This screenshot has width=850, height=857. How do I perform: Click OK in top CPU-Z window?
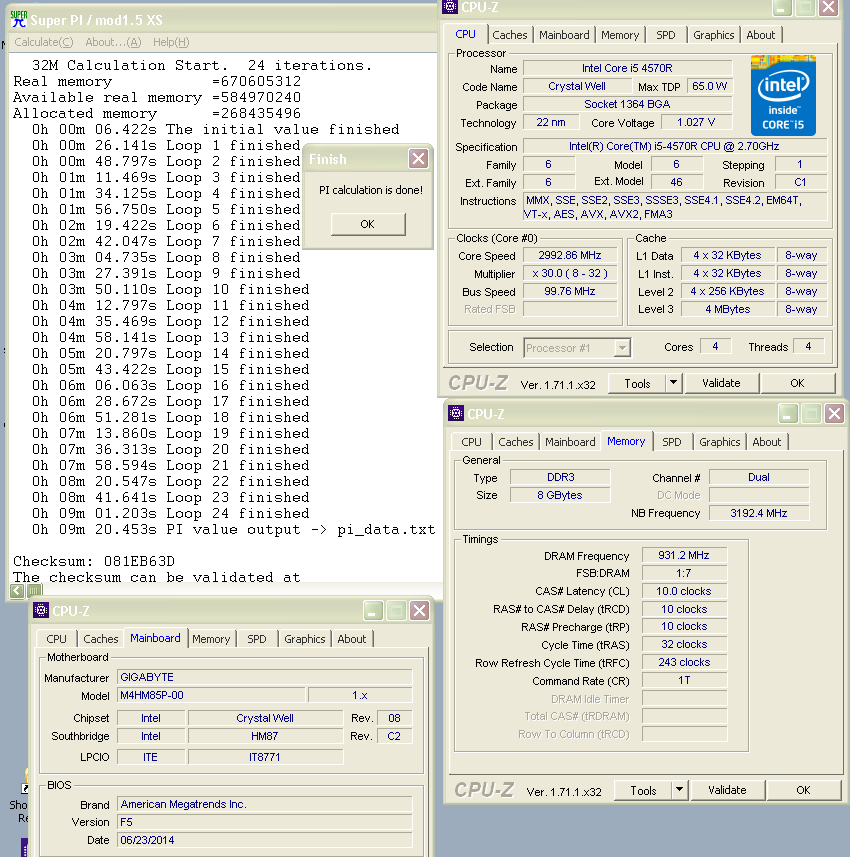797,384
